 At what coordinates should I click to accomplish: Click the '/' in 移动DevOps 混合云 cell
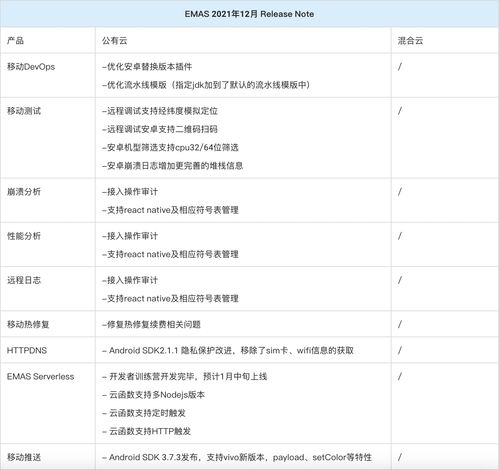pyautogui.click(x=399, y=67)
